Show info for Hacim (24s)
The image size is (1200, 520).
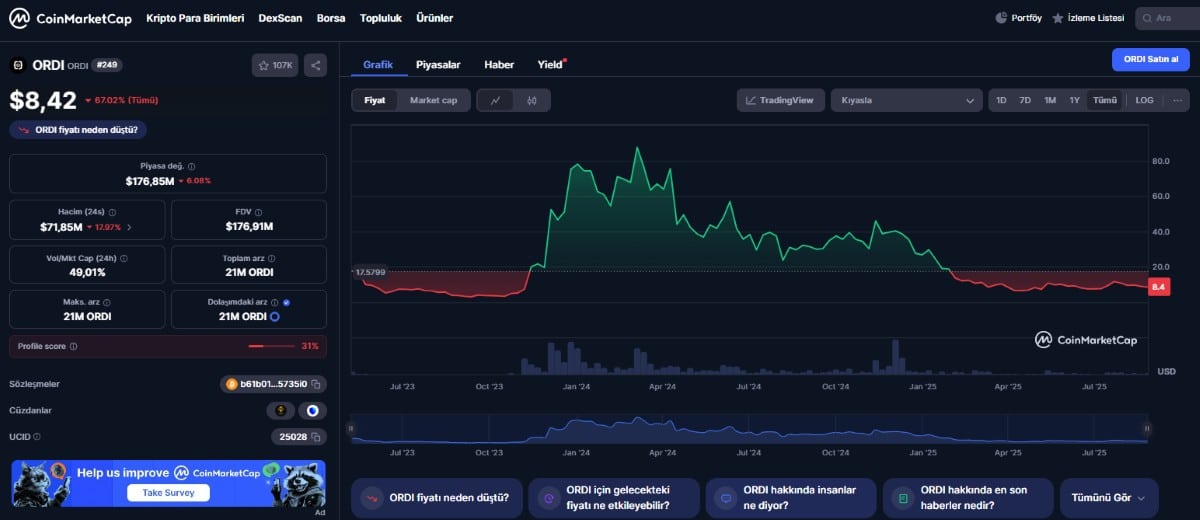click(112, 212)
